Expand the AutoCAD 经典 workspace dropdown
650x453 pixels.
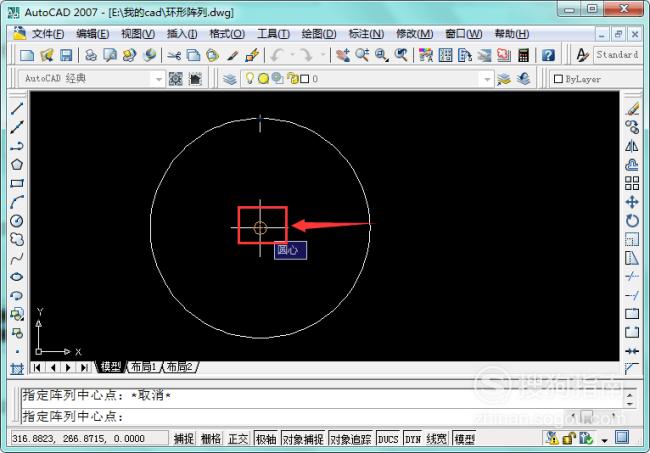point(158,79)
